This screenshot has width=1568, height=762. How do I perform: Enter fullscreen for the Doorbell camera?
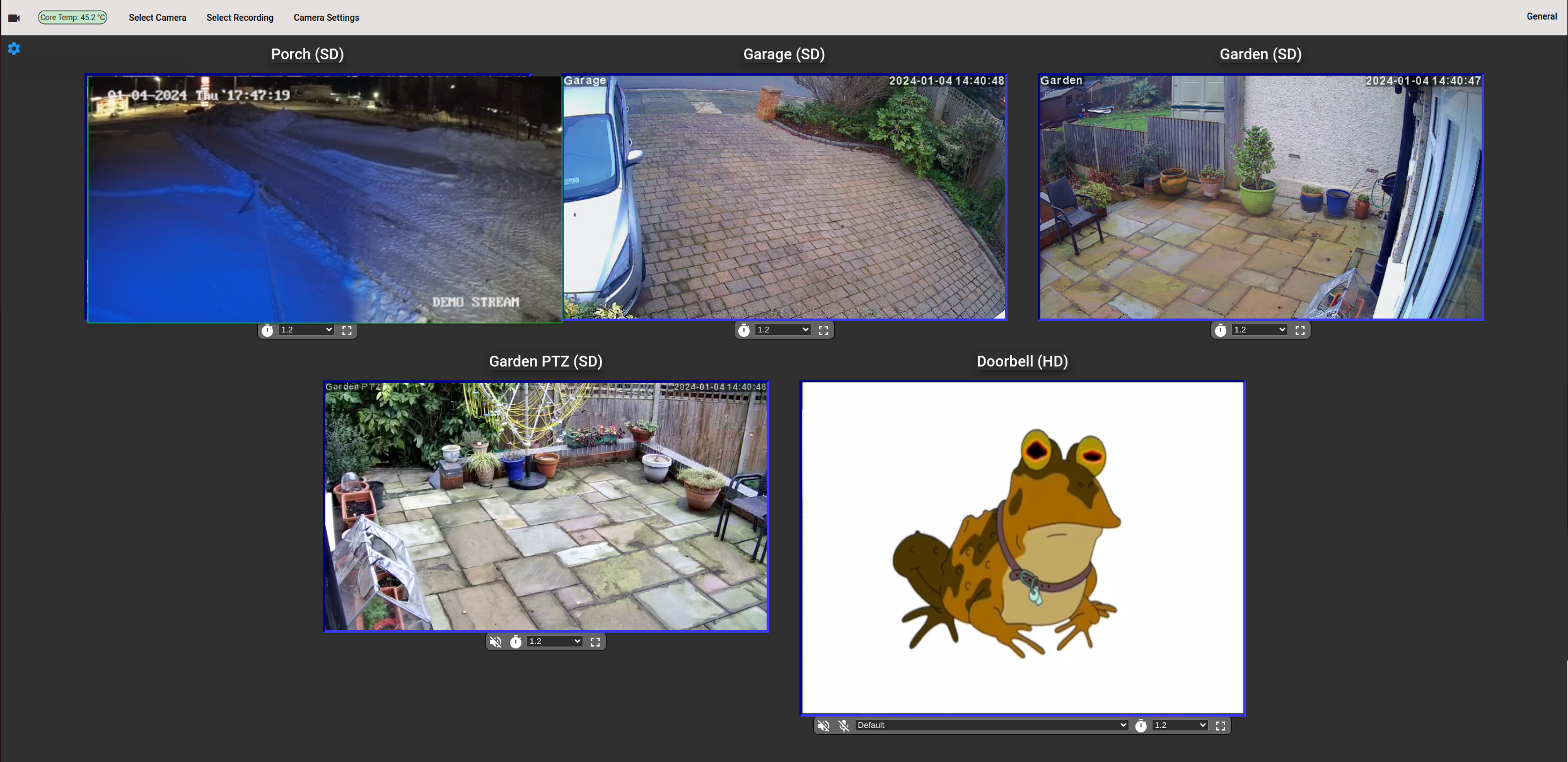(1221, 725)
